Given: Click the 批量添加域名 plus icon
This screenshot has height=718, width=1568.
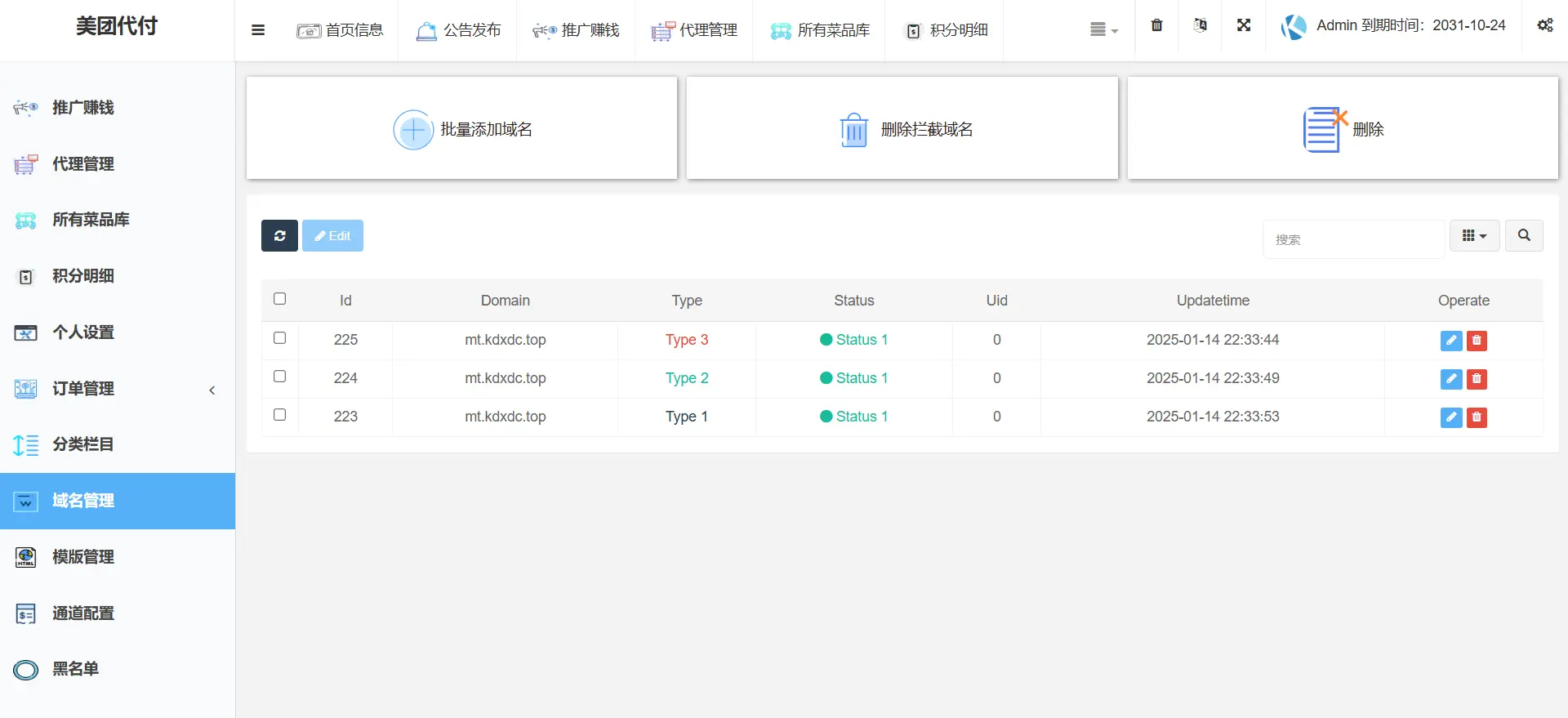Looking at the screenshot, I should 413,130.
